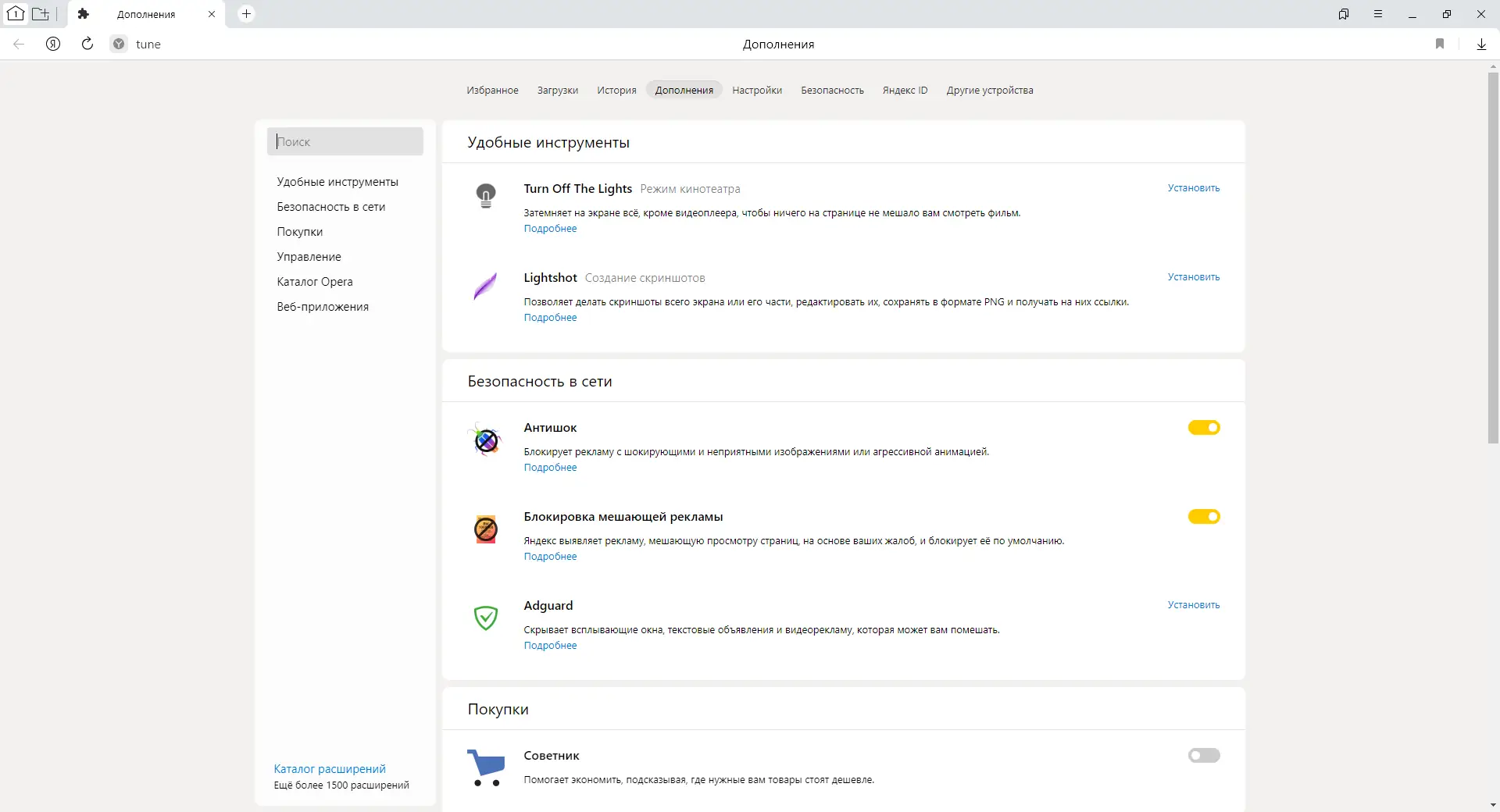Open the browser hamburger menu
This screenshot has width=1500, height=812.
pyautogui.click(x=1378, y=14)
